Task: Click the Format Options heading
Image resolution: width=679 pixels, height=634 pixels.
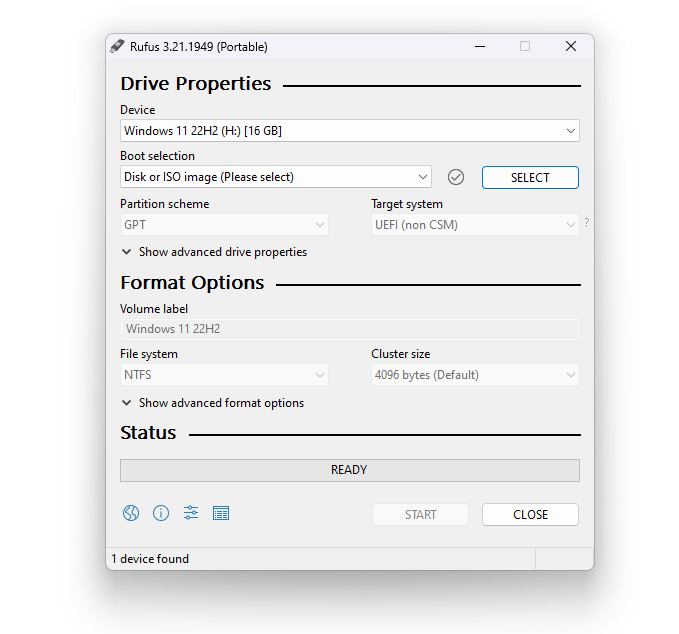Action: click(x=192, y=283)
